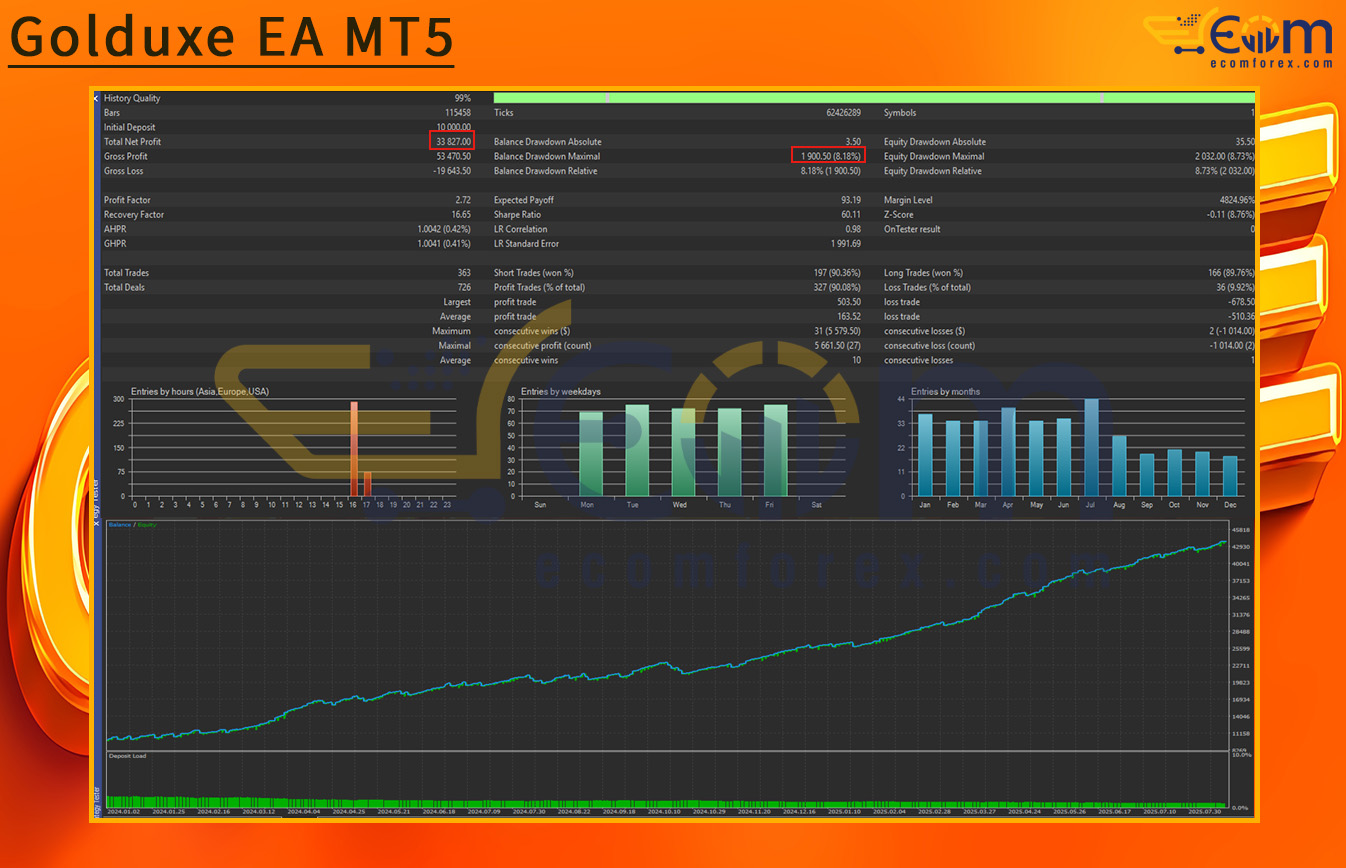Select the Initial Deposit label
Screen dimensions: 1346x868
point(130,127)
